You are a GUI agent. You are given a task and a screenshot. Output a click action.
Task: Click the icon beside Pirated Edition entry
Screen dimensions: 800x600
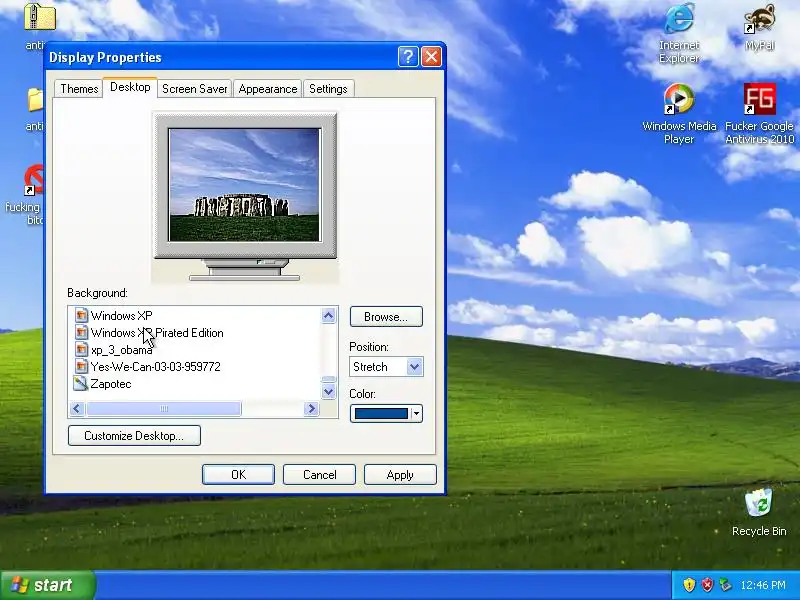click(81, 333)
